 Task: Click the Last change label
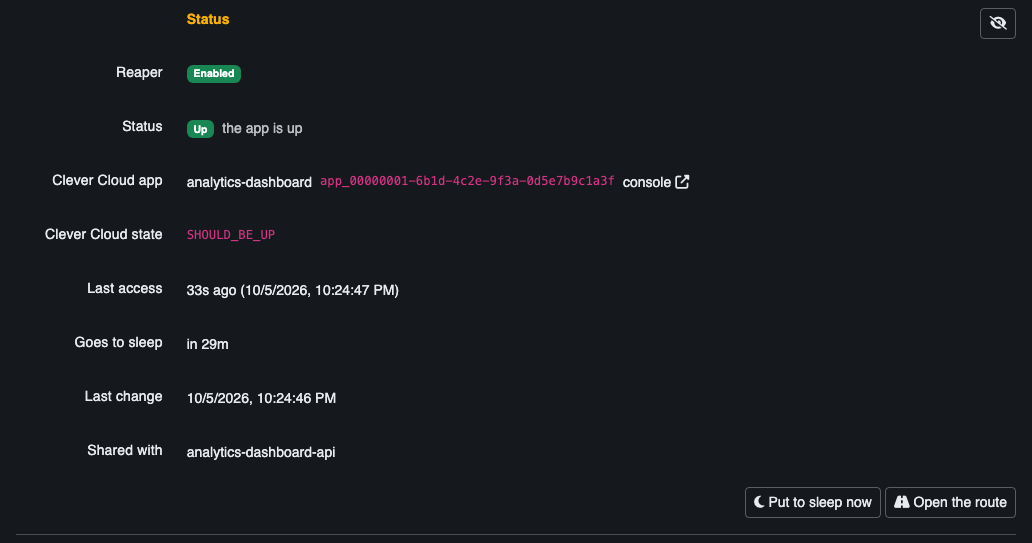point(123,396)
